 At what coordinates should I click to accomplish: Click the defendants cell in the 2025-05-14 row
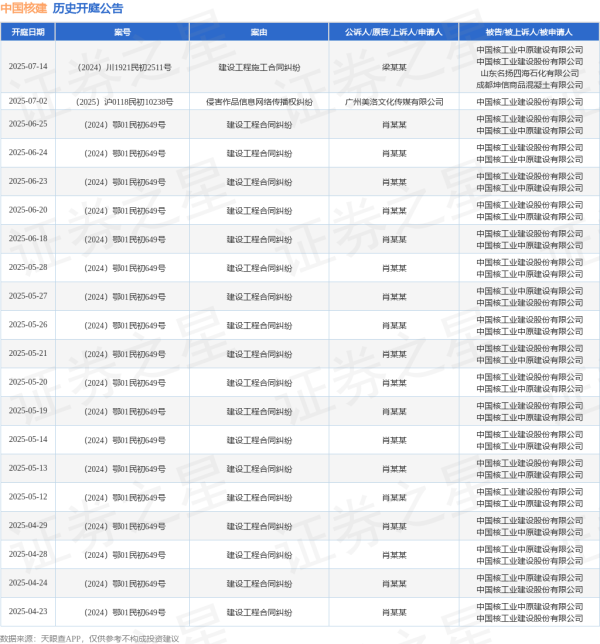point(530,440)
